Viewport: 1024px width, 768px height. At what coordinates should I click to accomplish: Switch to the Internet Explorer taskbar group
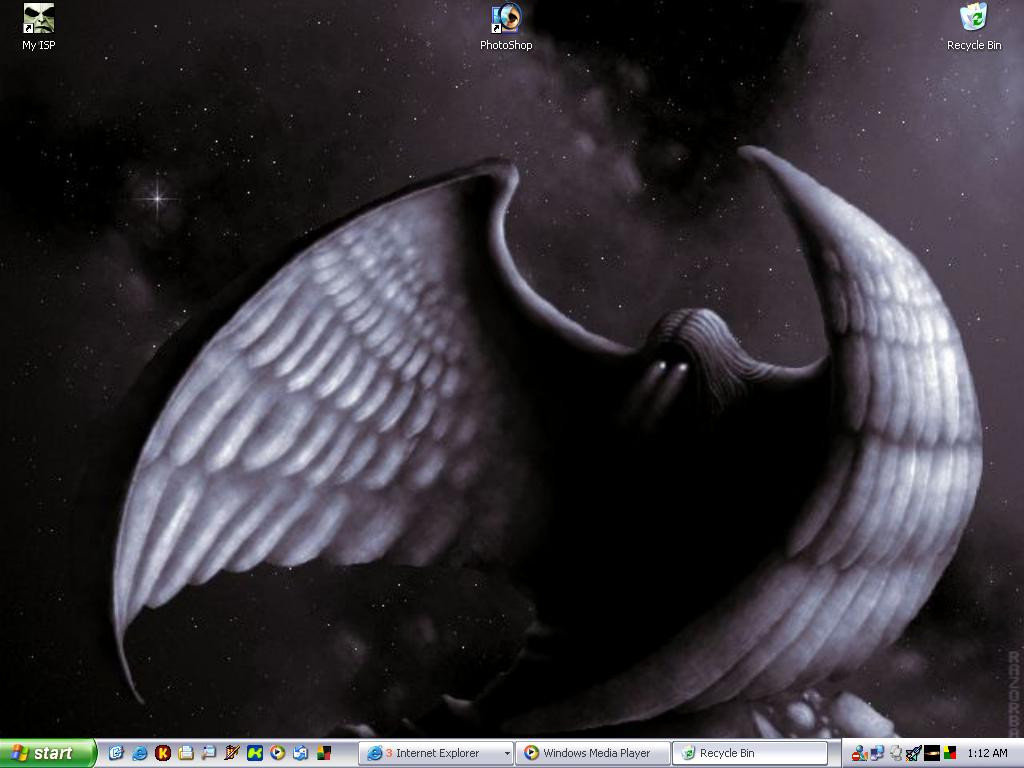[x=436, y=753]
